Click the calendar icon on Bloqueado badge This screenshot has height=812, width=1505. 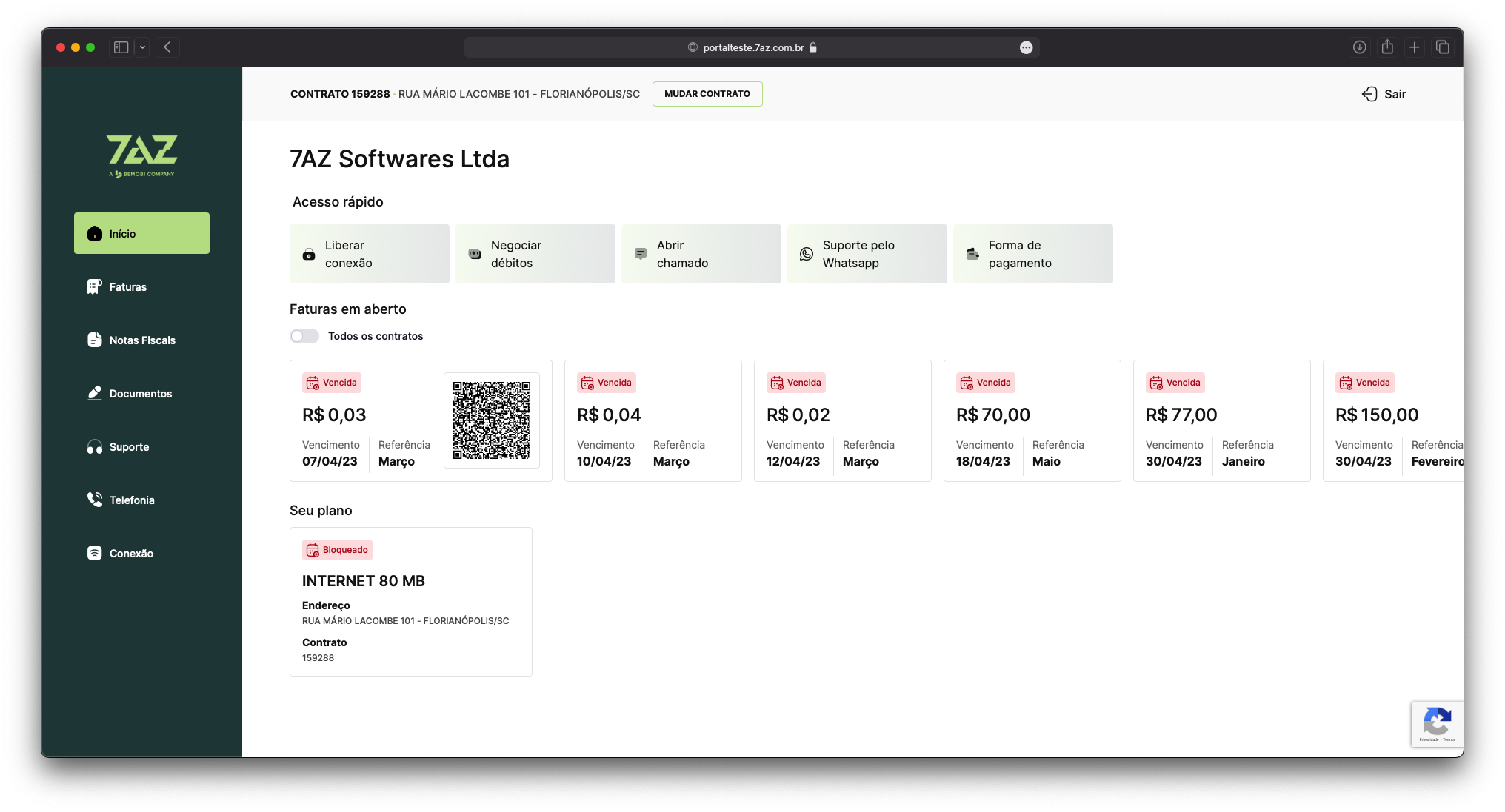[x=313, y=550]
